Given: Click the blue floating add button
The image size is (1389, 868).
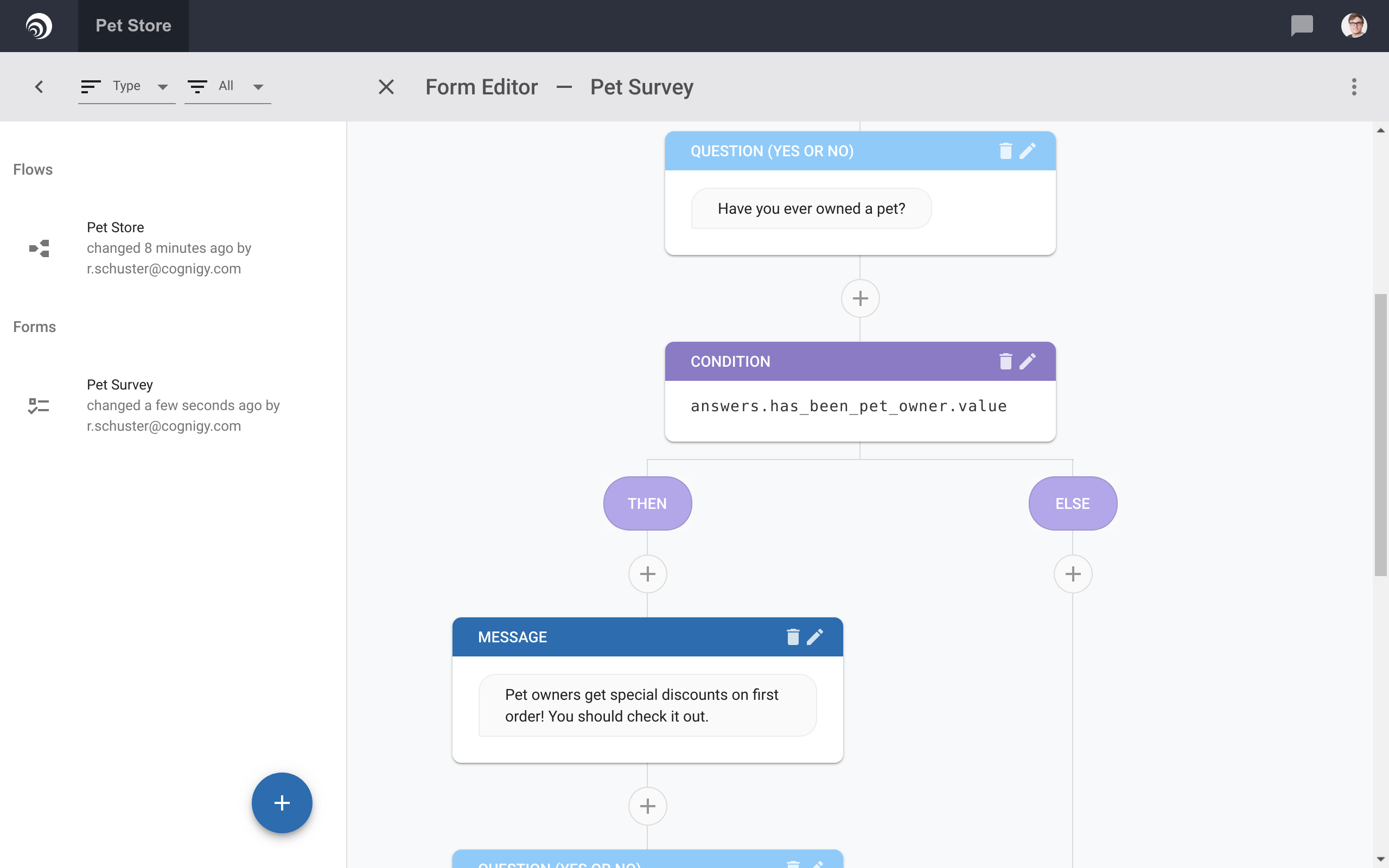Looking at the screenshot, I should [x=282, y=802].
